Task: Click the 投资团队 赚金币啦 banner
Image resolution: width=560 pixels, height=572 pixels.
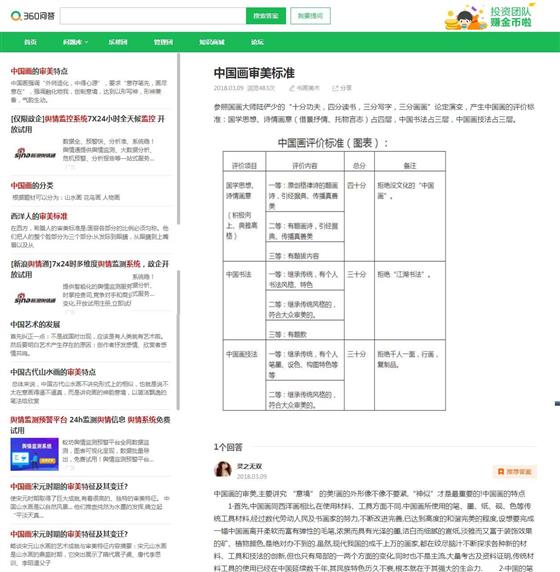Action: (x=489, y=16)
